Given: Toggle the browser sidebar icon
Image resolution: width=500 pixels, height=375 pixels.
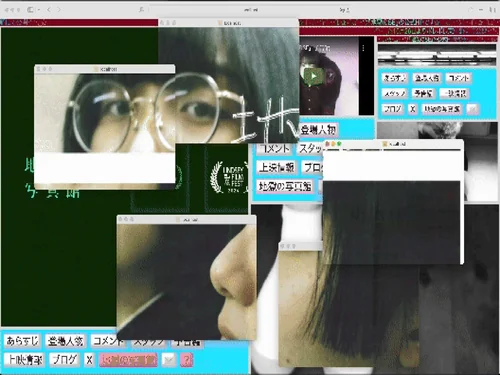Looking at the screenshot, I should 30,10.
